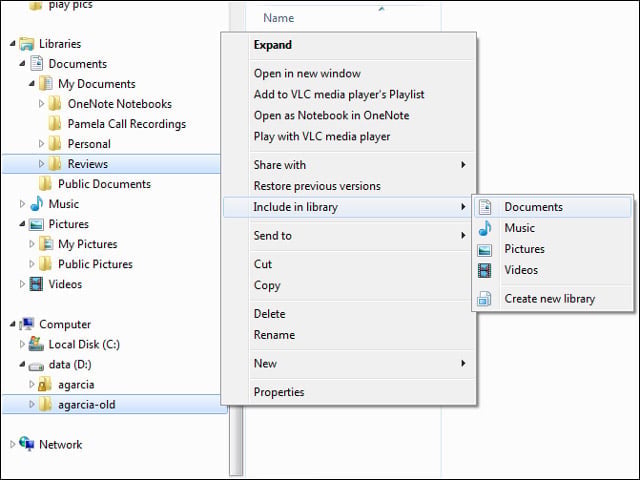This screenshot has width=640, height=480.
Task: Click the Create new library icon
Action: click(484, 299)
